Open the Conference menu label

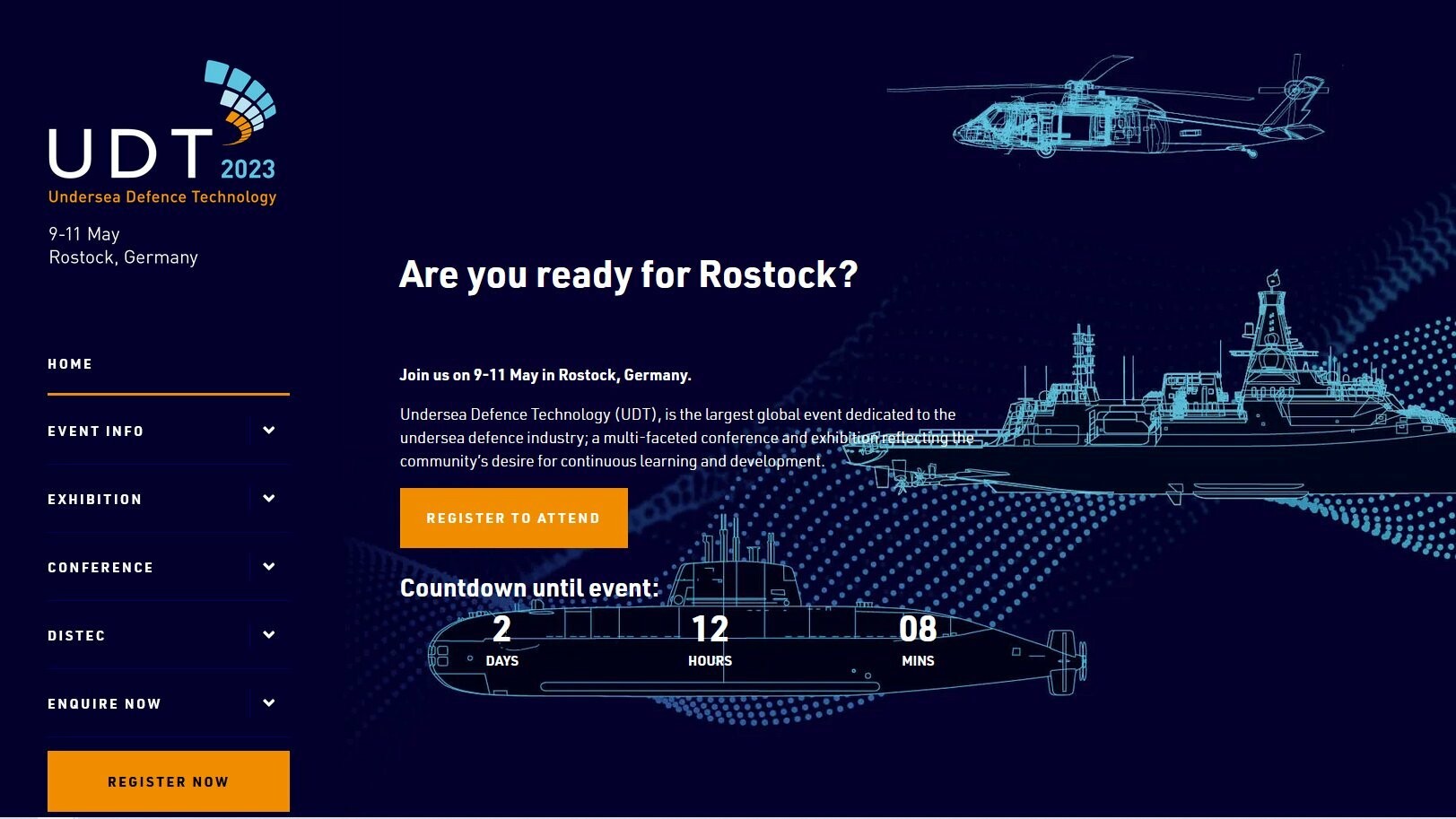click(100, 568)
